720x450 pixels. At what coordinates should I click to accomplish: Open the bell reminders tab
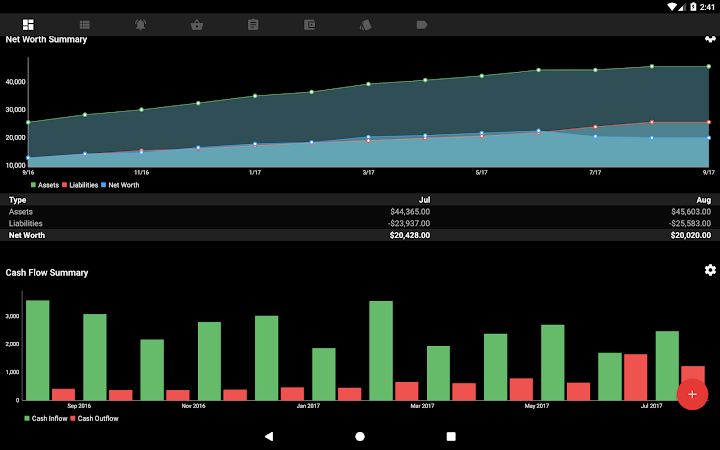[x=141, y=24]
